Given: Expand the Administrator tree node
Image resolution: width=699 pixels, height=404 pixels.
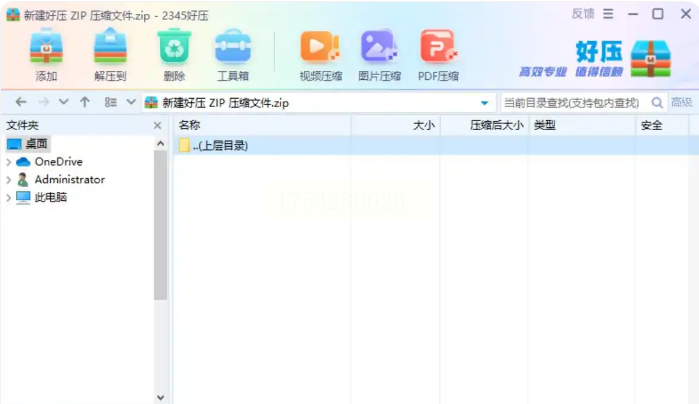Looking at the screenshot, I should pyautogui.click(x=8, y=180).
